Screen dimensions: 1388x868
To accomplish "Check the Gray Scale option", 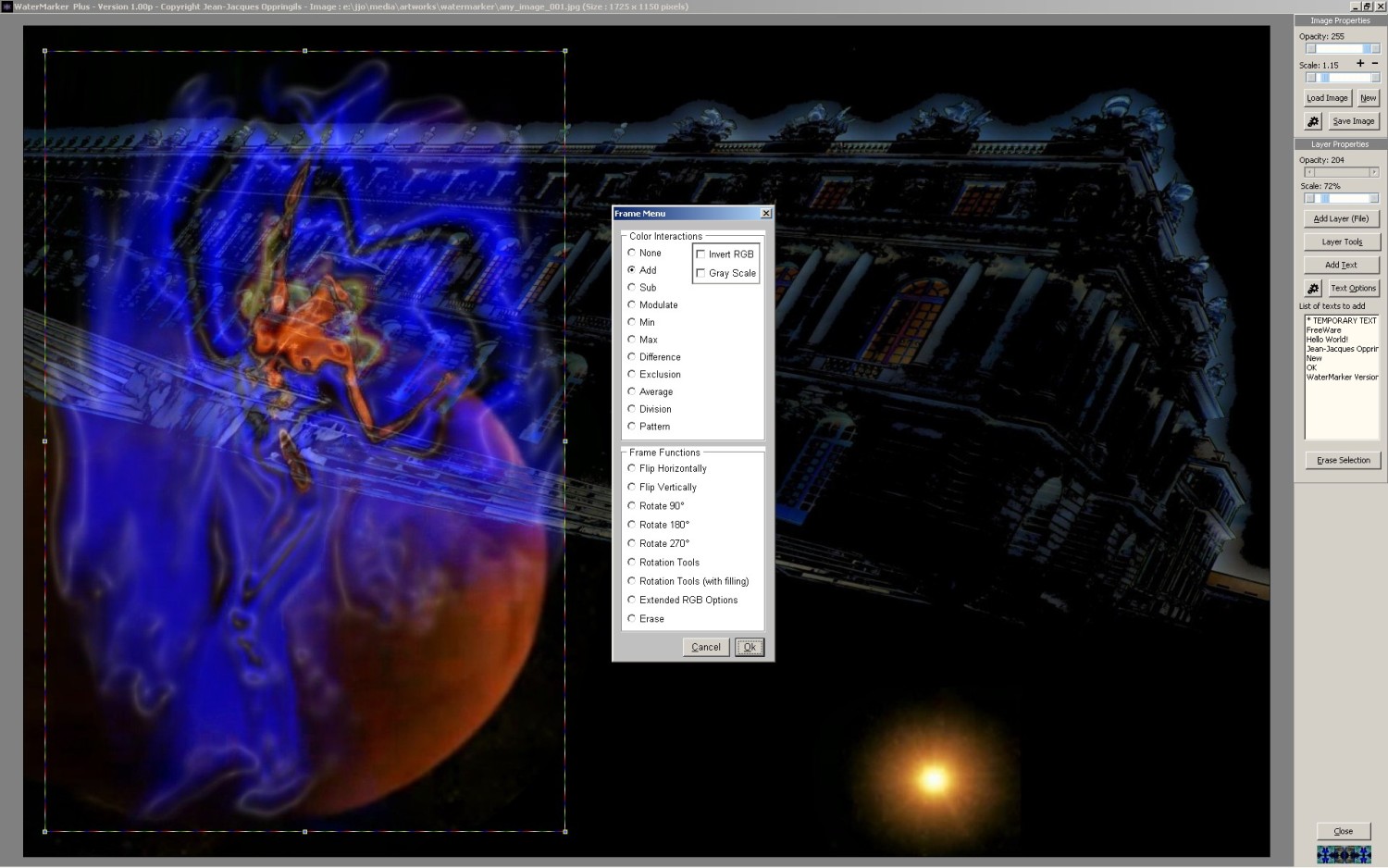I will 700,273.
